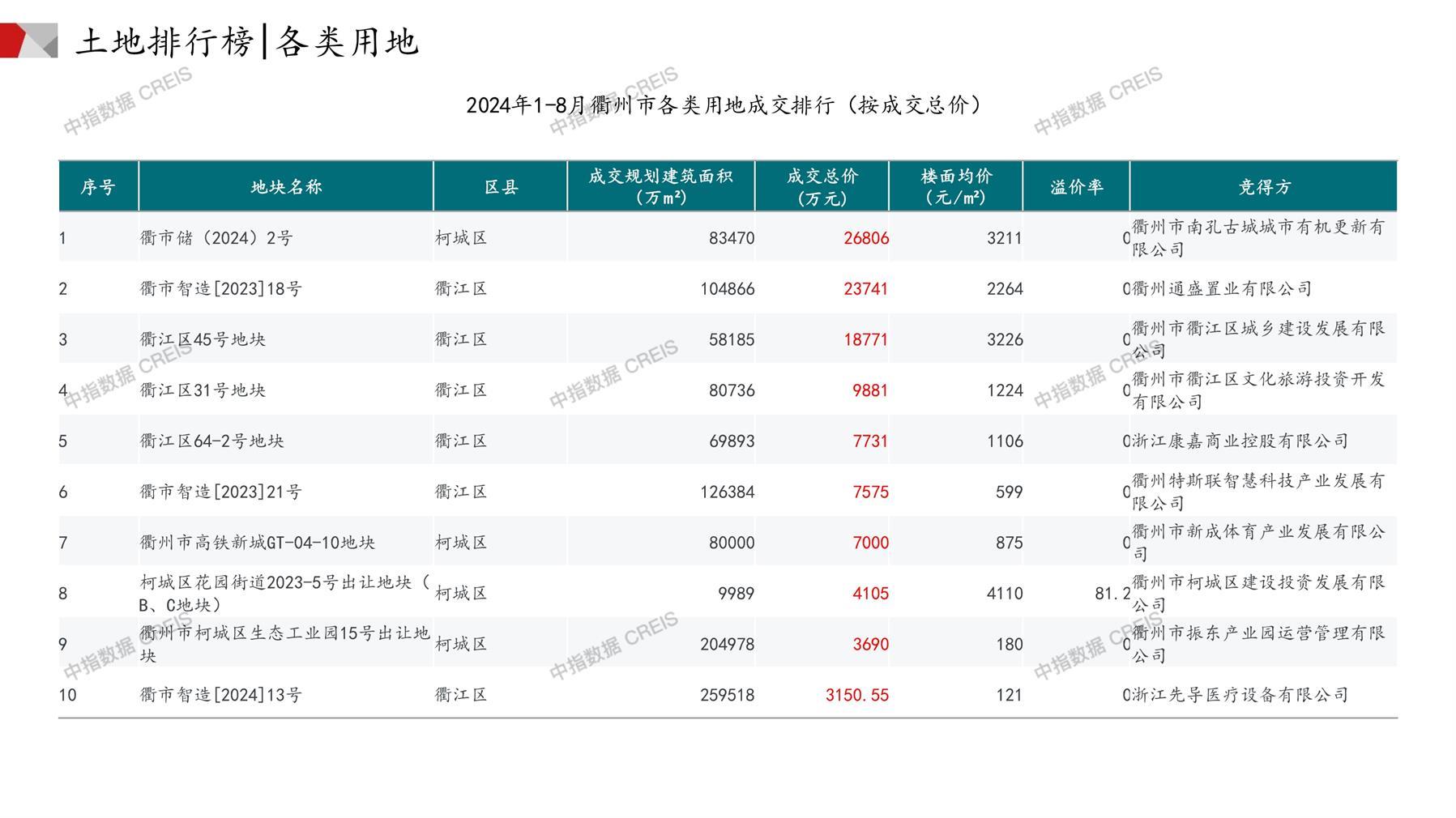Image resolution: width=1456 pixels, height=818 pixels.
Task: Click the floor price value 4110
Action: (x=1004, y=594)
